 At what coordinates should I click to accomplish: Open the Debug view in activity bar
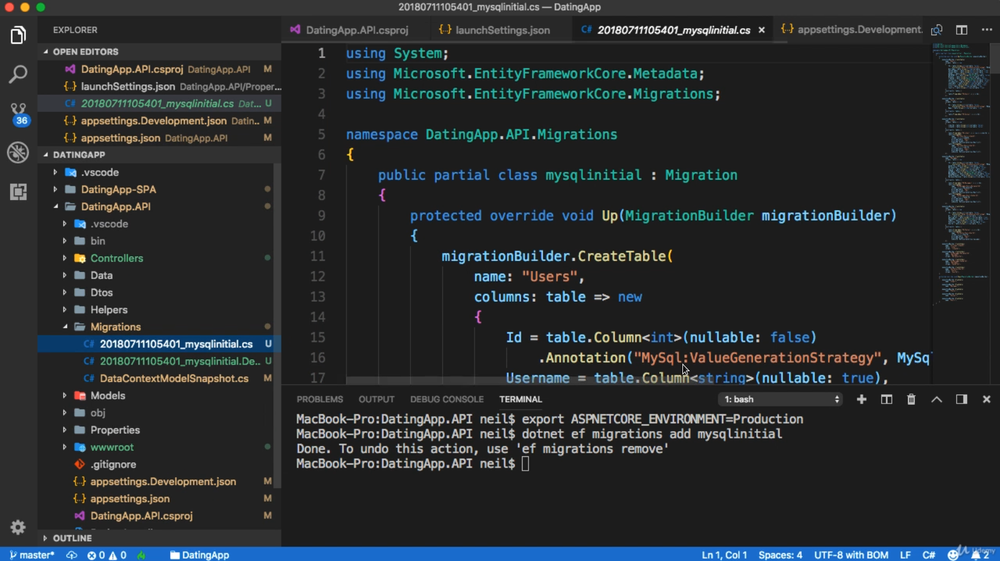[18, 152]
